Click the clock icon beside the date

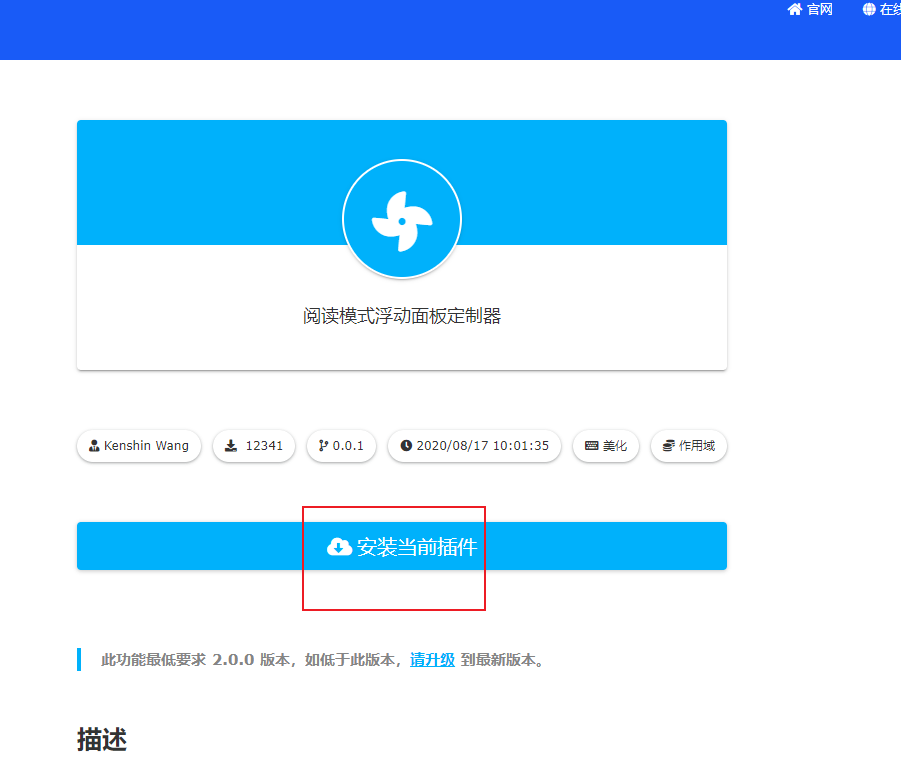pyautogui.click(x=406, y=445)
